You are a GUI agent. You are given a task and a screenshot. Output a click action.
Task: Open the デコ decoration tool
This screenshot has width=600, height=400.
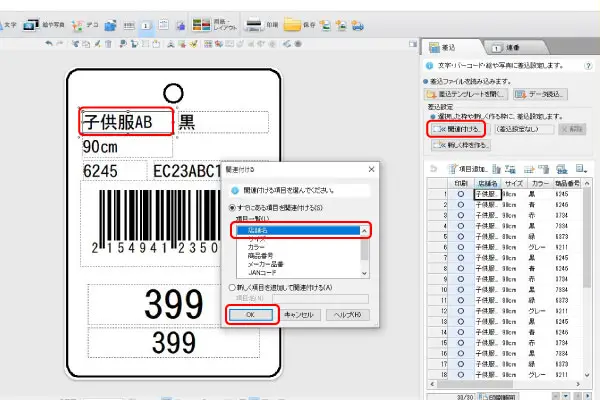coord(85,25)
